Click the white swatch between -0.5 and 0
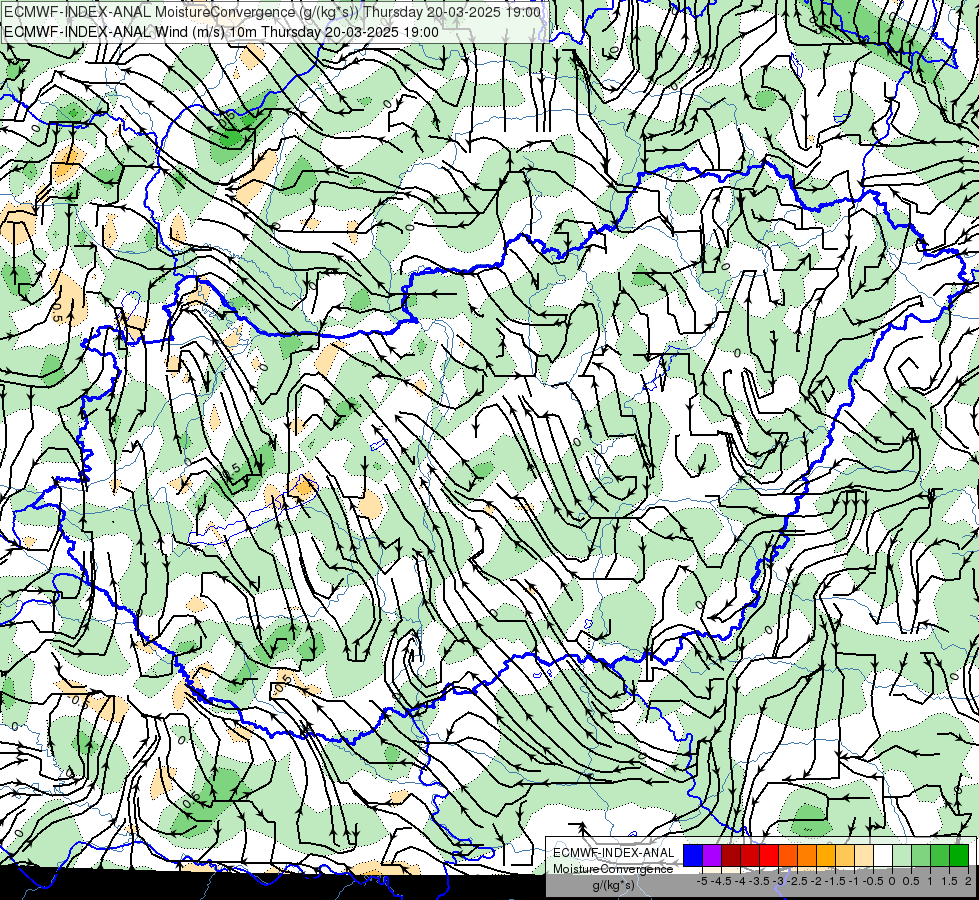The width and height of the screenshot is (979, 900). click(883, 856)
